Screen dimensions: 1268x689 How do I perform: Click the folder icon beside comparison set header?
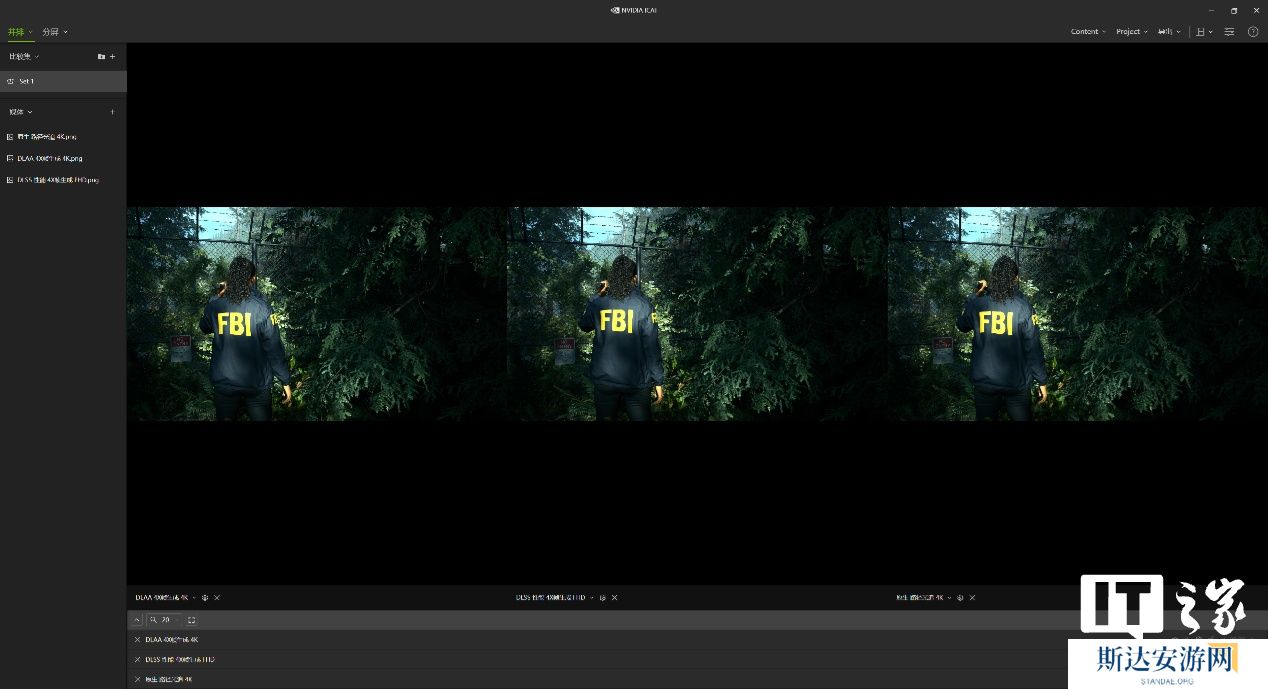pyautogui.click(x=101, y=57)
